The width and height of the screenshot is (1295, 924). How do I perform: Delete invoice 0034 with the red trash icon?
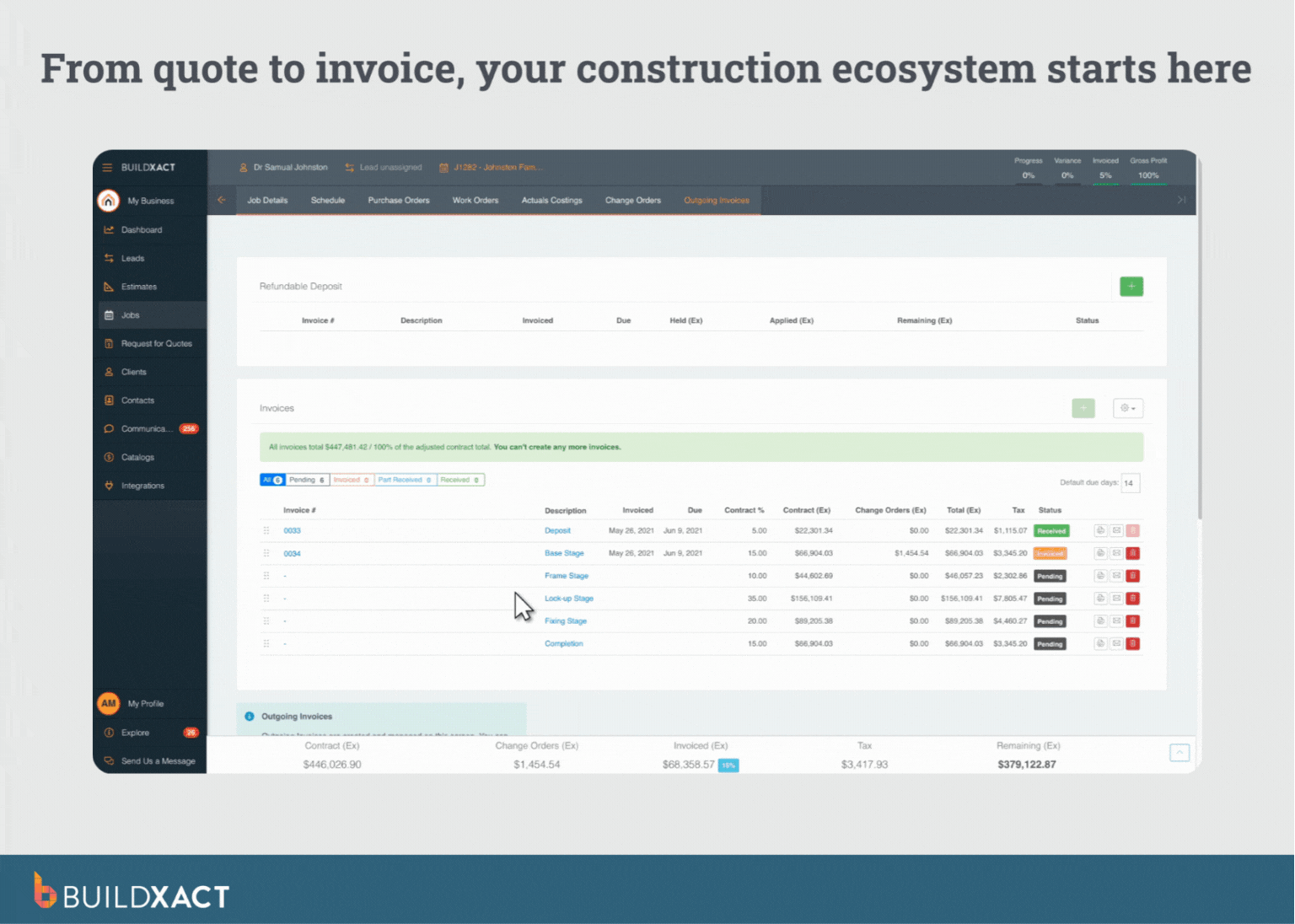[x=1133, y=553]
